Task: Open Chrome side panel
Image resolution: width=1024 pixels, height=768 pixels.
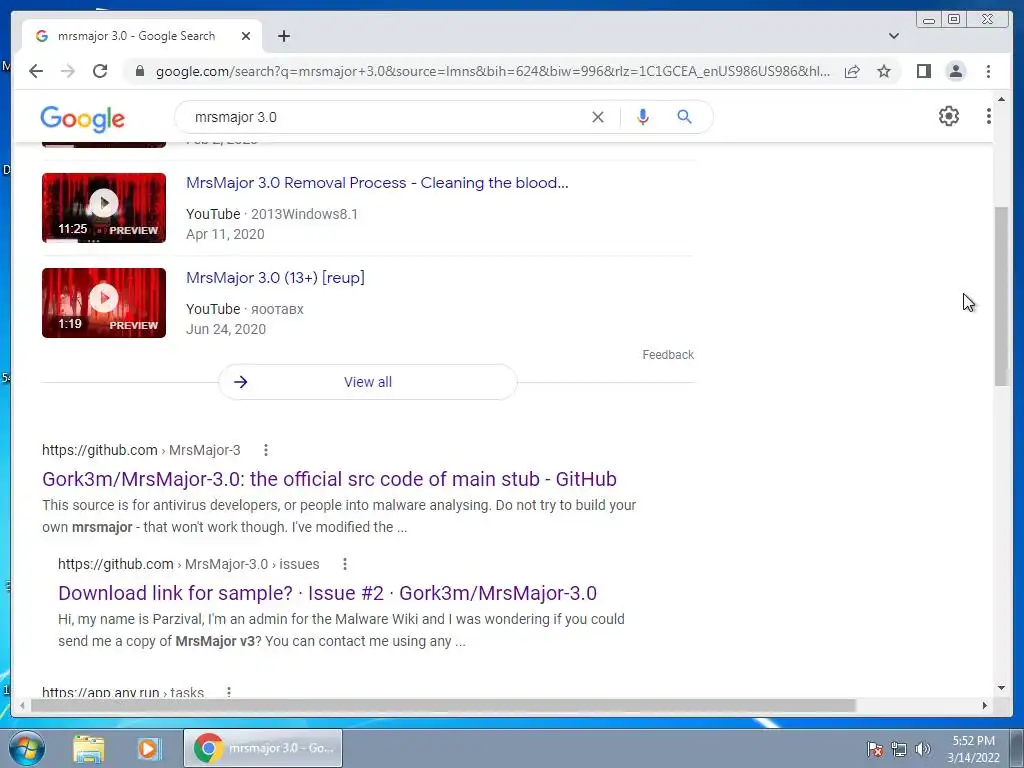Action: [923, 71]
